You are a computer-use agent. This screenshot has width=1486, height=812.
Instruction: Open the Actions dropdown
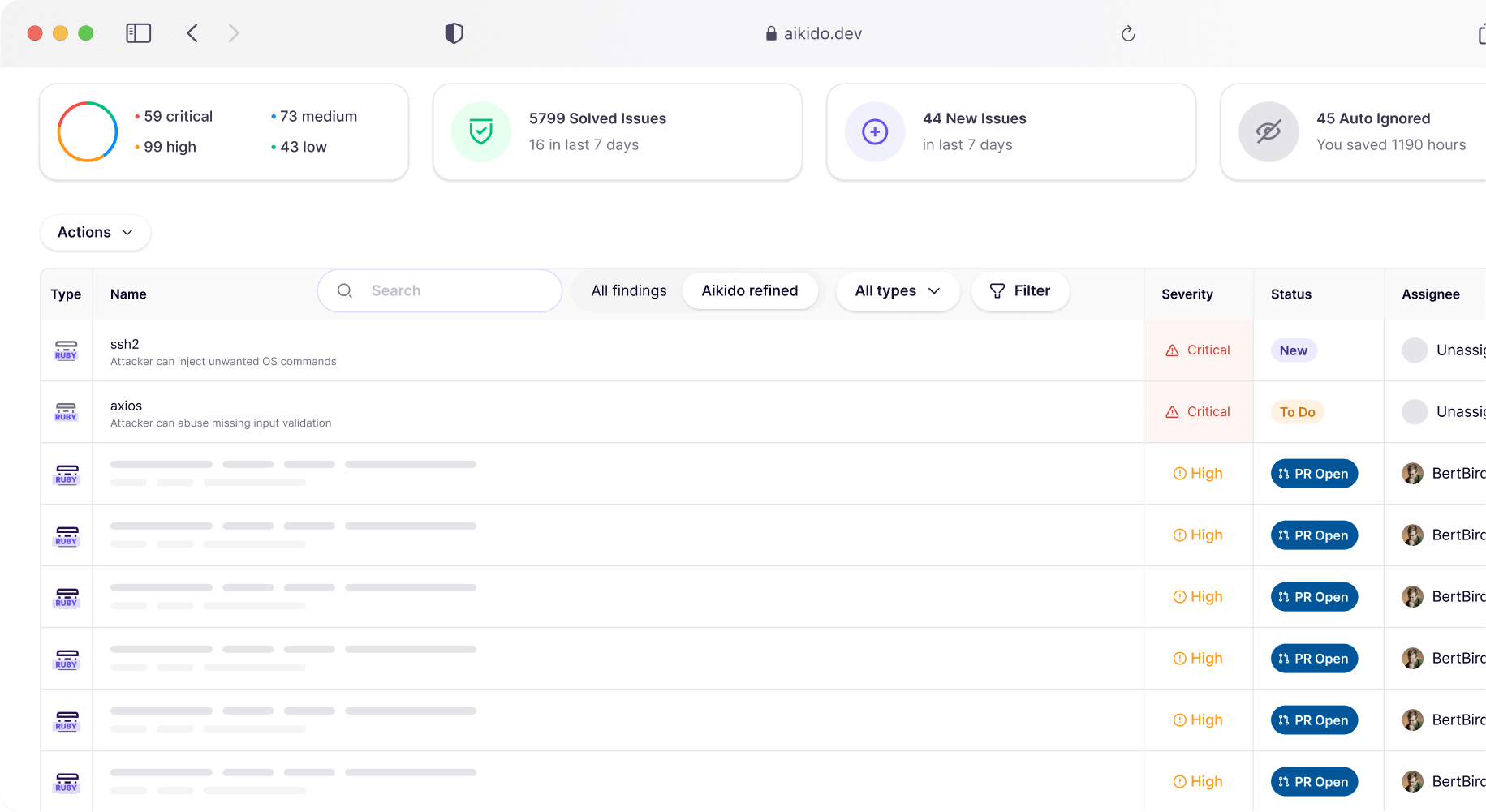point(95,232)
